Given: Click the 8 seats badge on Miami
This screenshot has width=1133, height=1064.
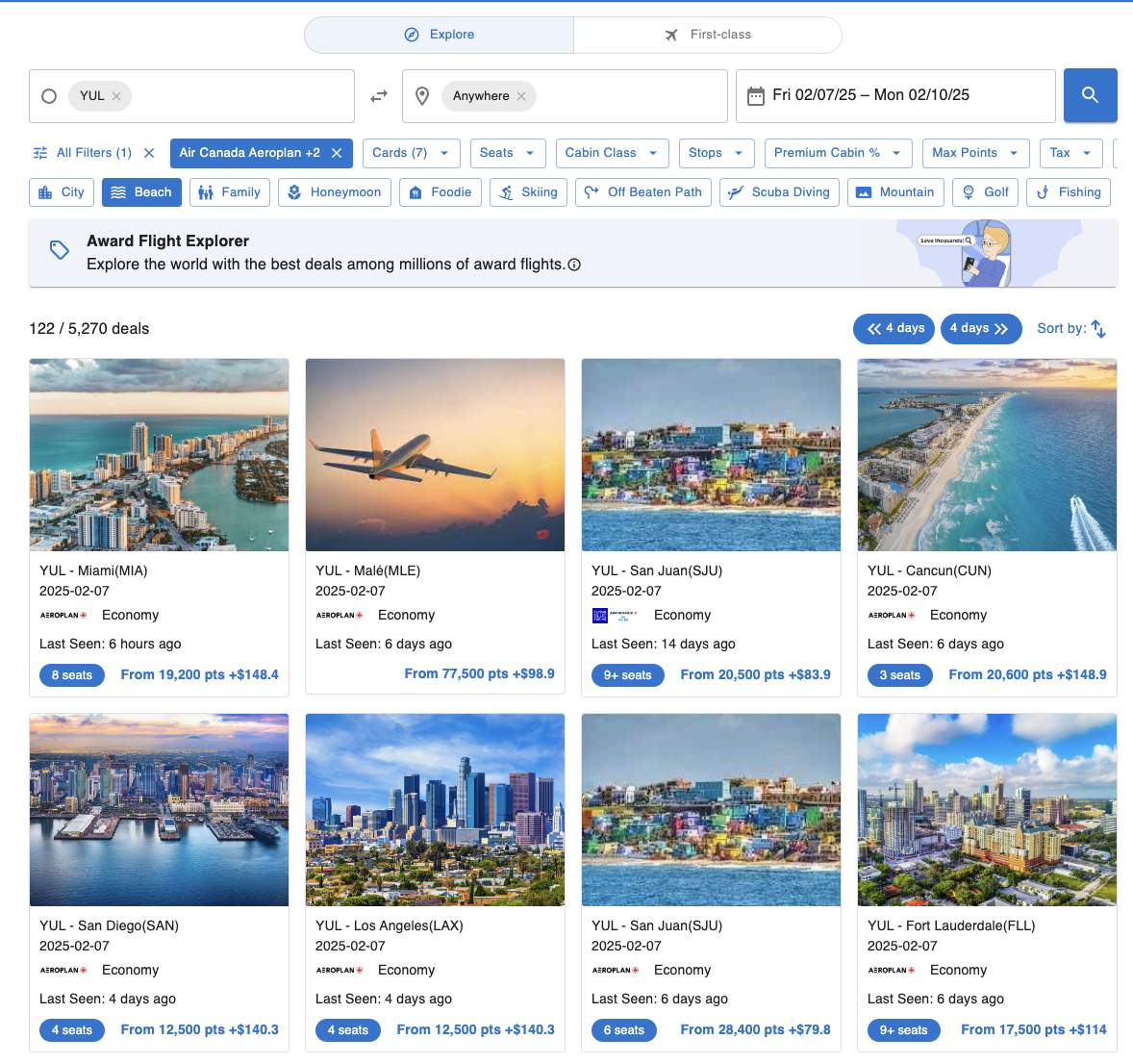Looking at the screenshot, I should click(x=71, y=675).
